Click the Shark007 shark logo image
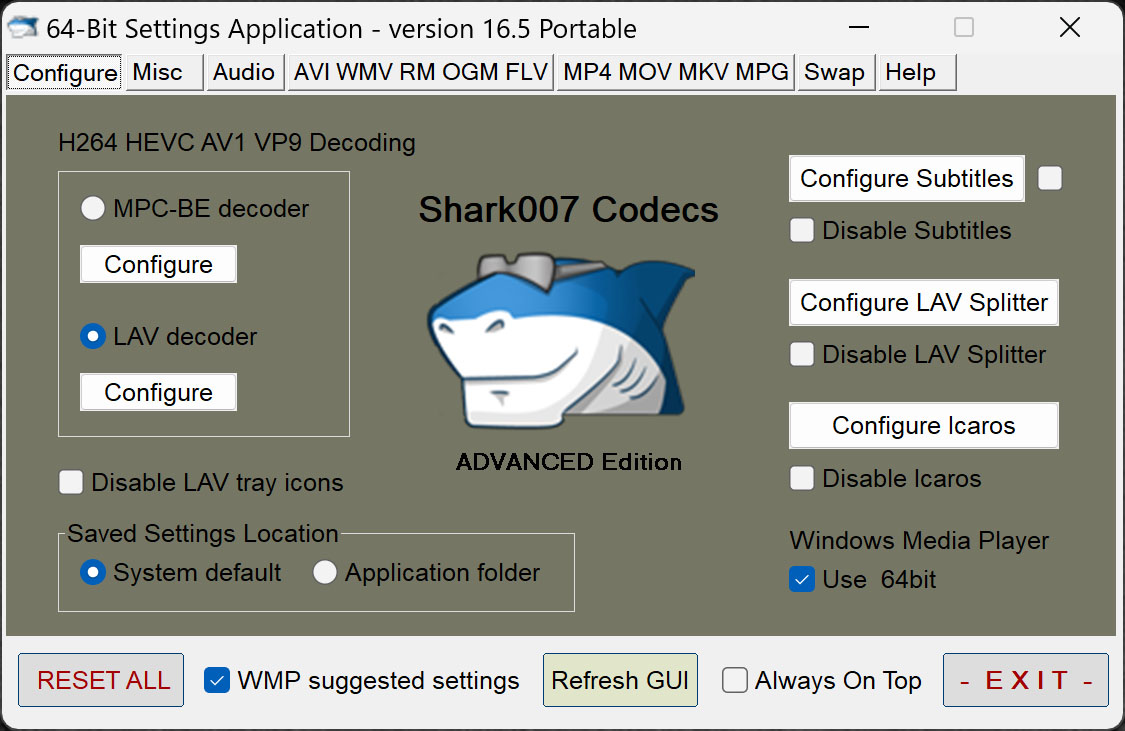Viewport: 1125px width, 731px height. 560,340
